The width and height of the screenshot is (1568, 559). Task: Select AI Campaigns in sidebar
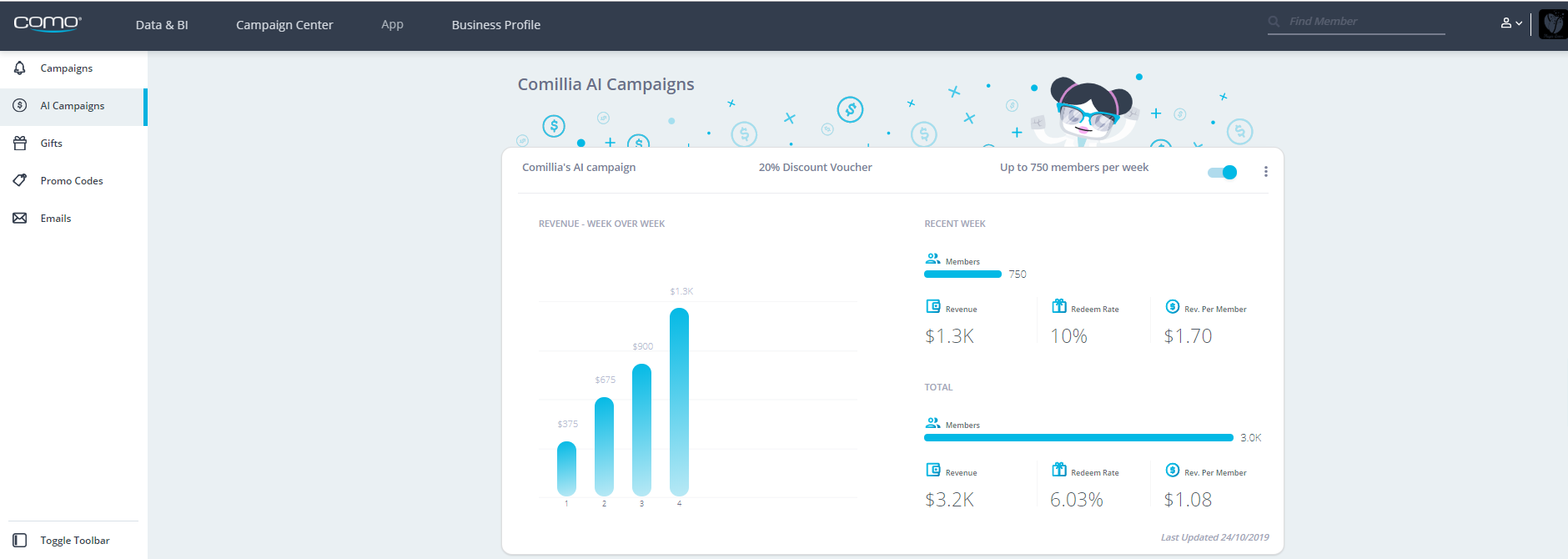tap(73, 107)
